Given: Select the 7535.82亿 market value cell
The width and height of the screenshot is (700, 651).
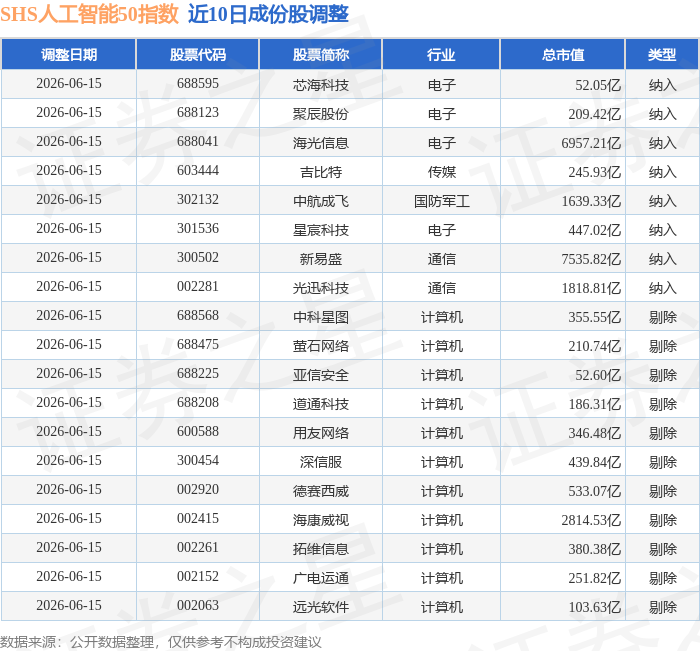Looking at the screenshot, I should tap(591, 259).
